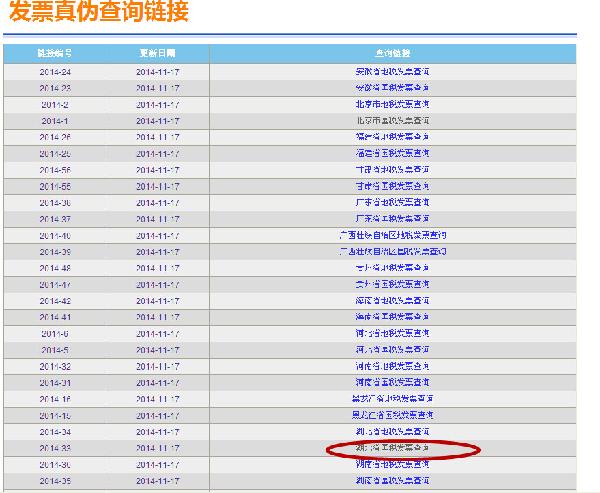Open the 黑龙江省国税发票查询 link in row 2014-15
The width and height of the screenshot is (600, 493).
(x=392, y=415)
